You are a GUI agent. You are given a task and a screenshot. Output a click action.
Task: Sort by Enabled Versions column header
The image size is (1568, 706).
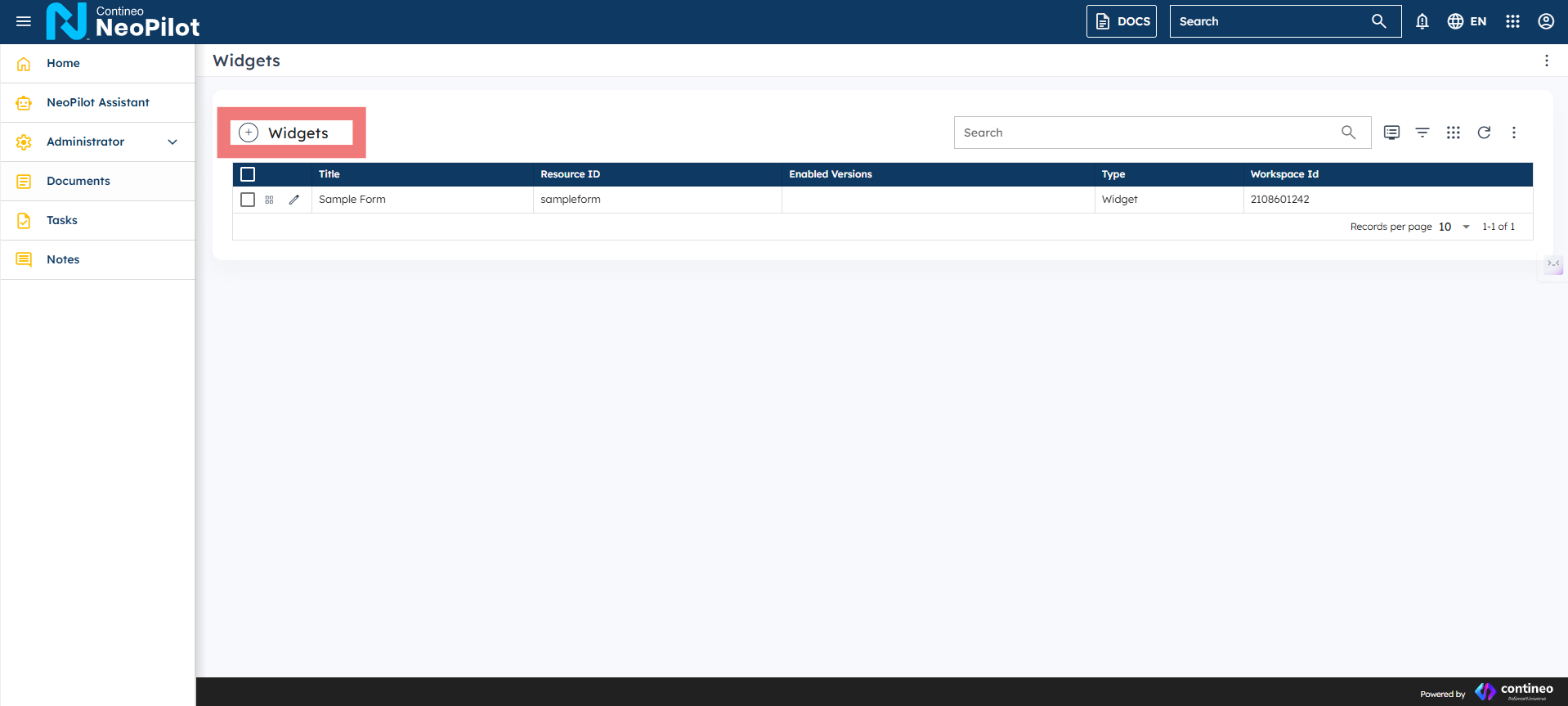[x=831, y=174]
